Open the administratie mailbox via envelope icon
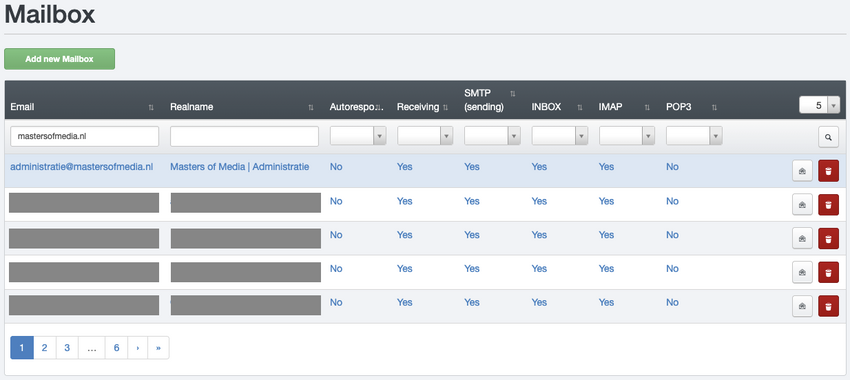The height and width of the screenshot is (380, 850). (802, 171)
